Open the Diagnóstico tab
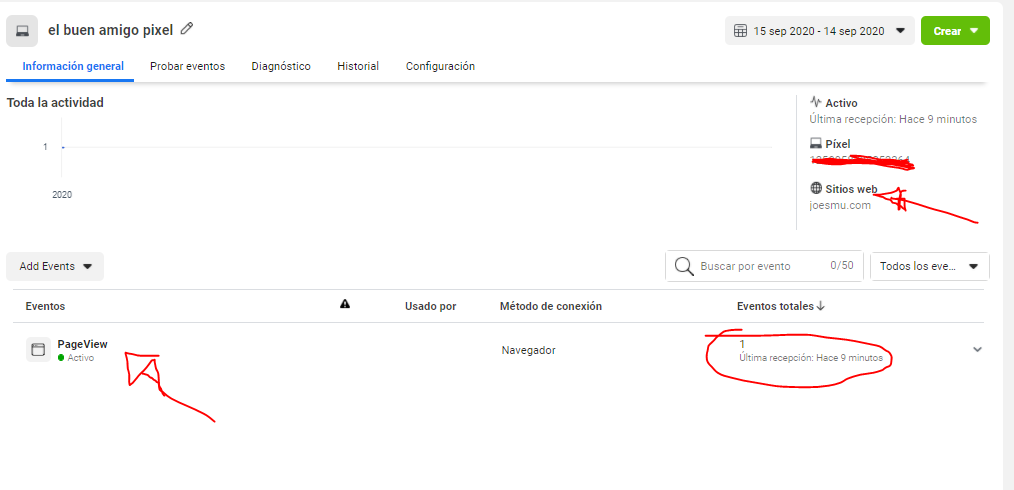 [281, 66]
